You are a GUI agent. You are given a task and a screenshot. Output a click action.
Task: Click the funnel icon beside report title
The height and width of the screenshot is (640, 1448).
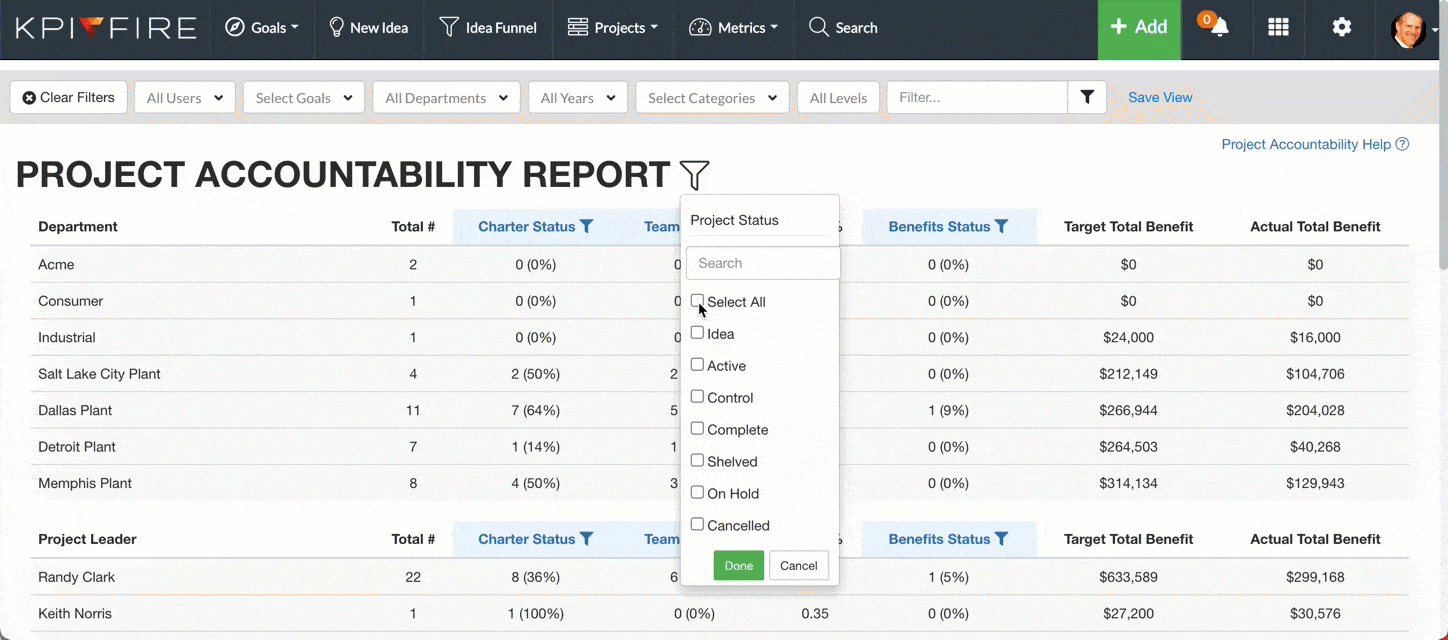(x=694, y=175)
